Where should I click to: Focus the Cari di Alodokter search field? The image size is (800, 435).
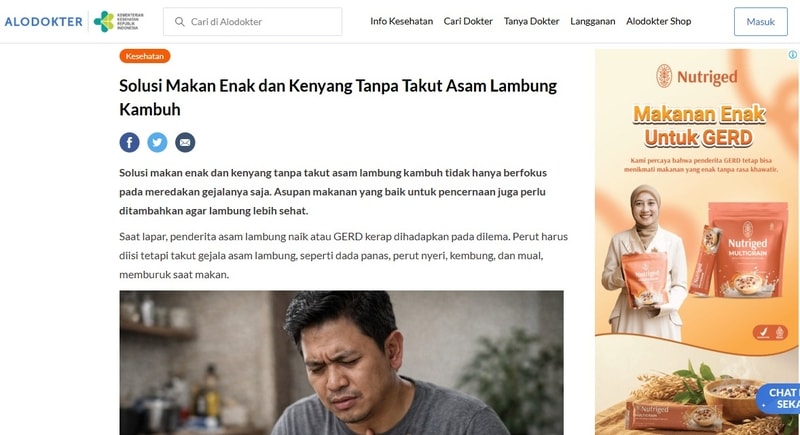(253, 21)
